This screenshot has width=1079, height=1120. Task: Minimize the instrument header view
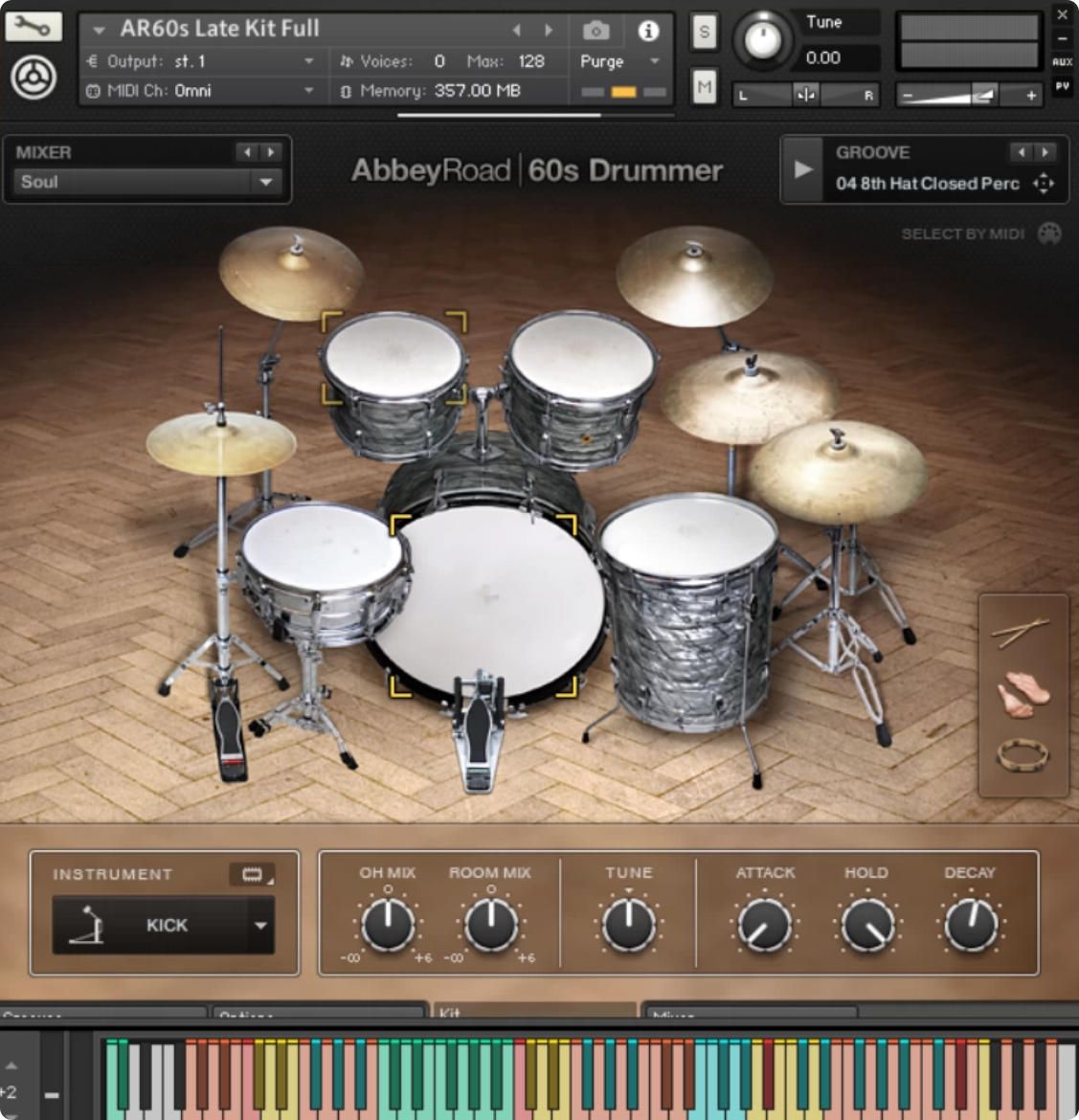click(x=1063, y=38)
